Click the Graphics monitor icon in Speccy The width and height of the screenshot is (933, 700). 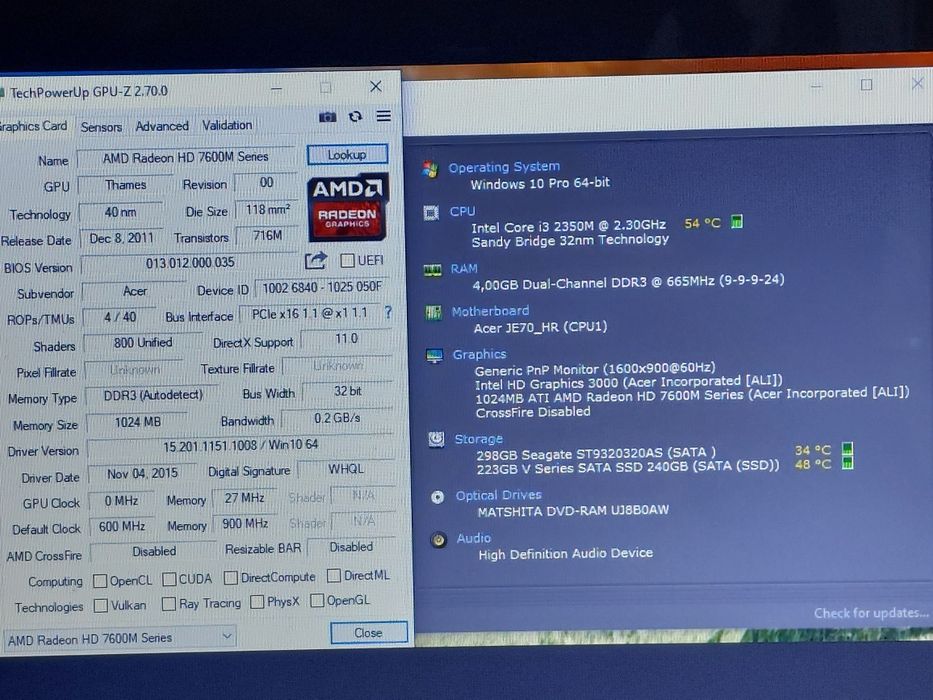pyautogui.click(x=434, y=356)
